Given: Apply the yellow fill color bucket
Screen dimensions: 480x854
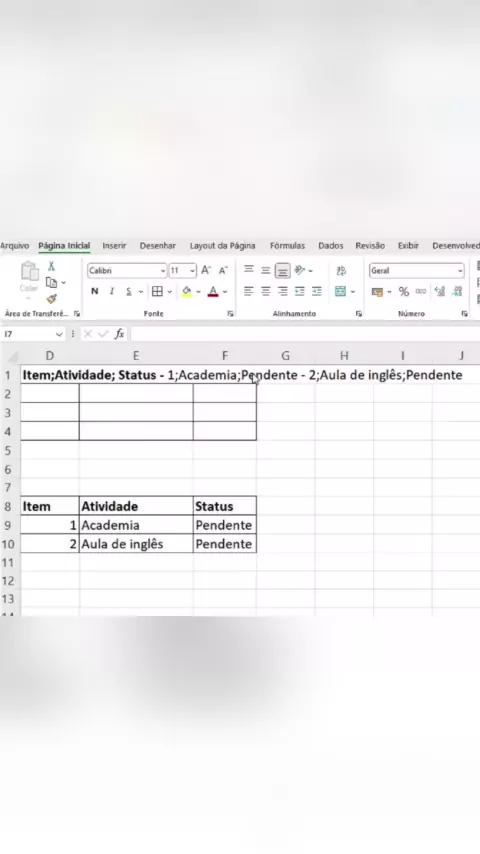Looking at the screenshot, I should pos(187,291).
